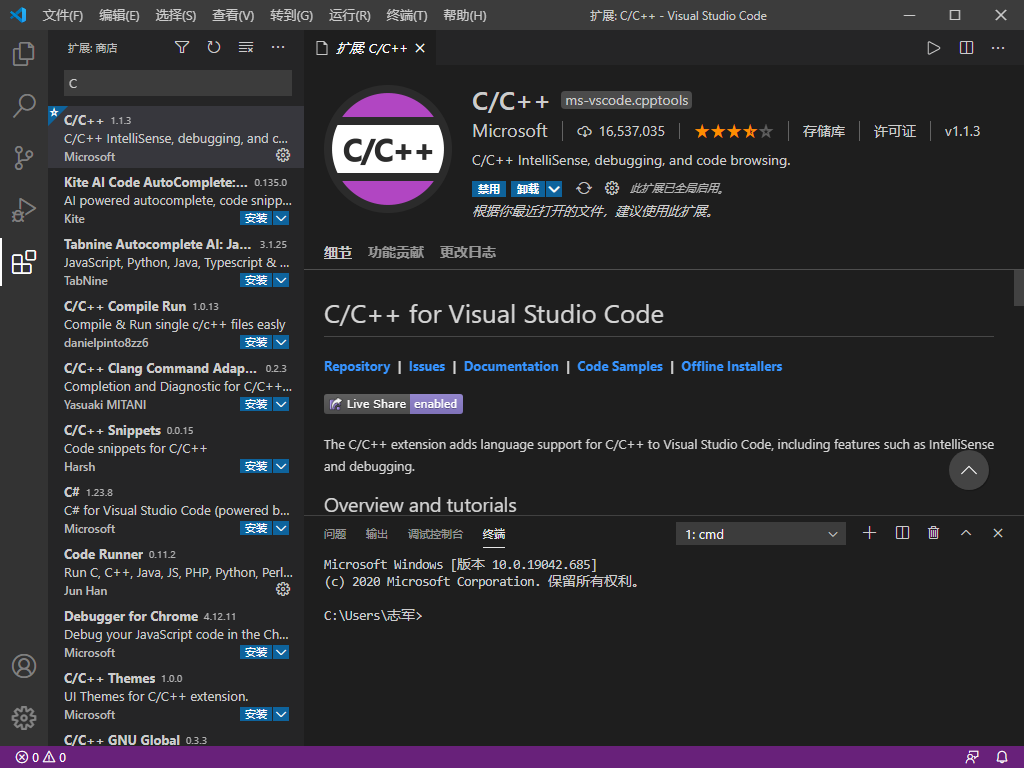1024x768 pixels.
Task: Open the 文件(F) menu
Action: pyautogui.click(x=63, y=15)
